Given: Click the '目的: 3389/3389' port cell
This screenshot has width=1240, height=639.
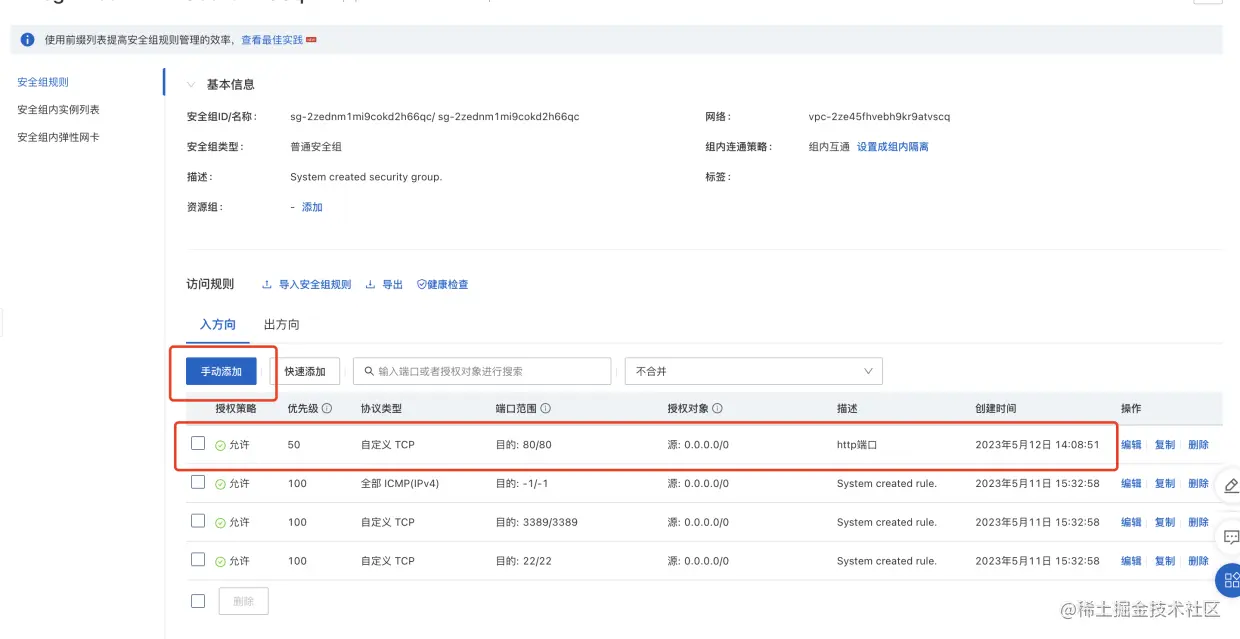Looking at the screenshot, I should point(537,523).
